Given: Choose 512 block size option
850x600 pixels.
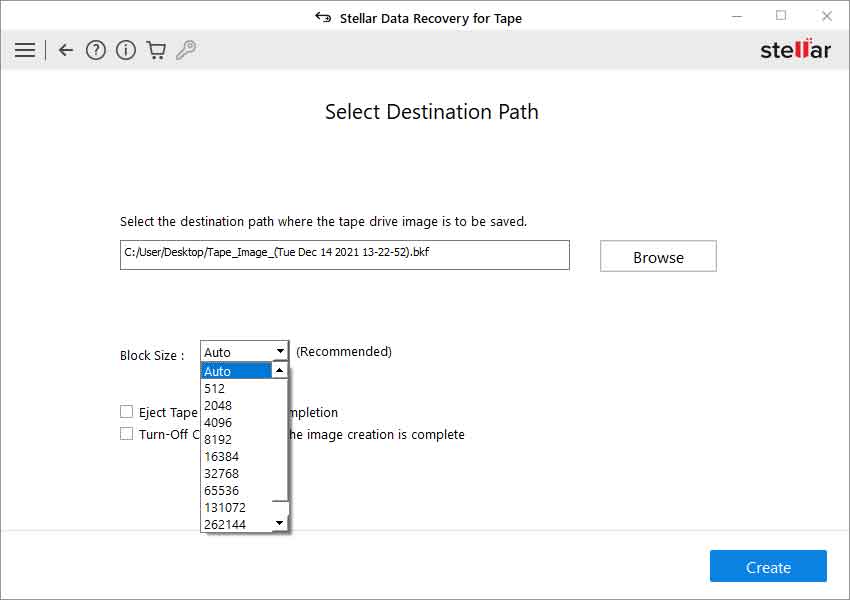Looking at the screenshot, I should 236,388.
